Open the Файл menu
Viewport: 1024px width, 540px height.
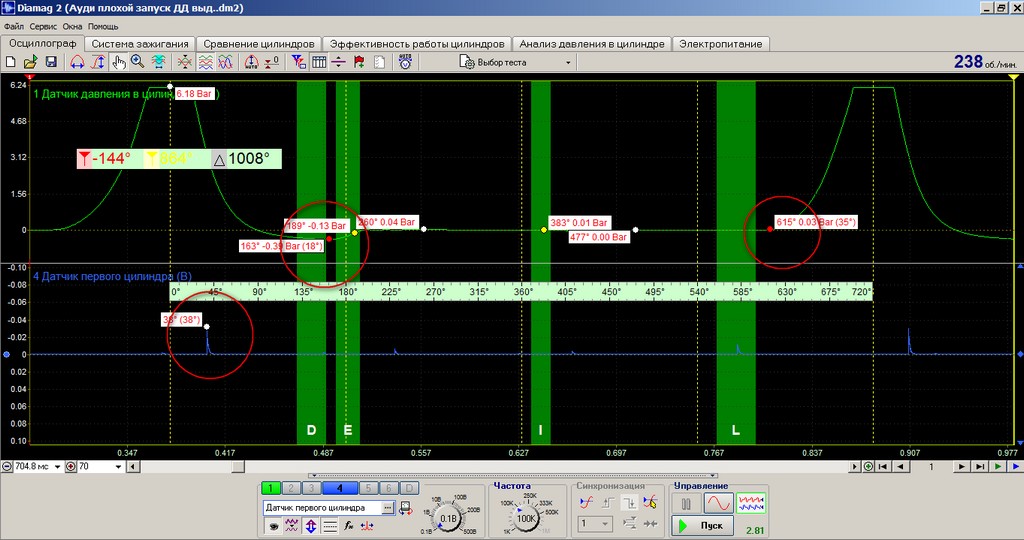click(x=14, y=27)
